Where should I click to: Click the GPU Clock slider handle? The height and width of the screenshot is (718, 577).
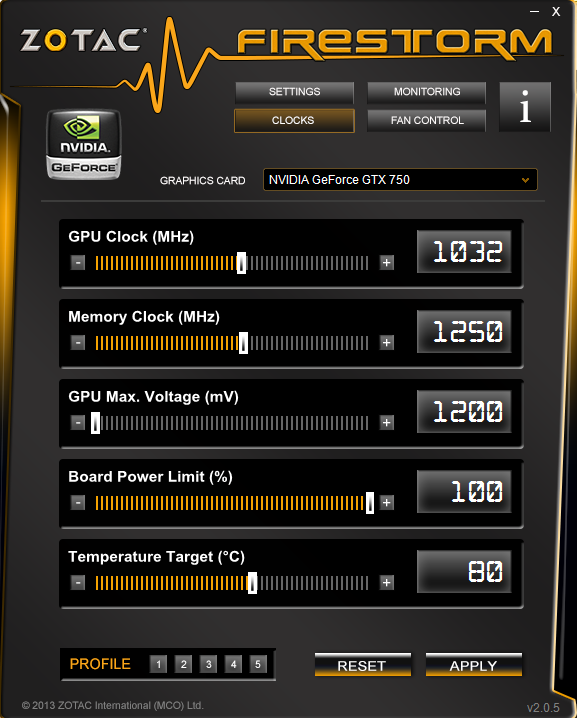click(241, 263)
